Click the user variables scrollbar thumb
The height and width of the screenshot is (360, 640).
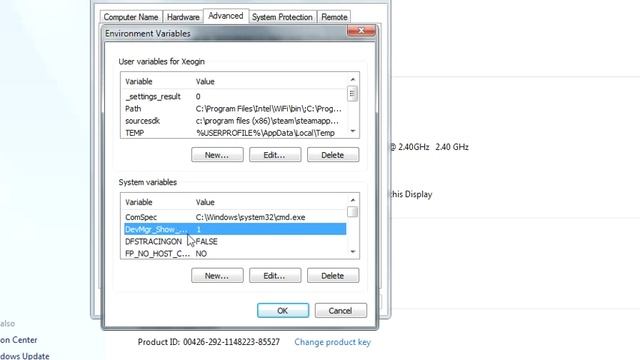[353, 94]
